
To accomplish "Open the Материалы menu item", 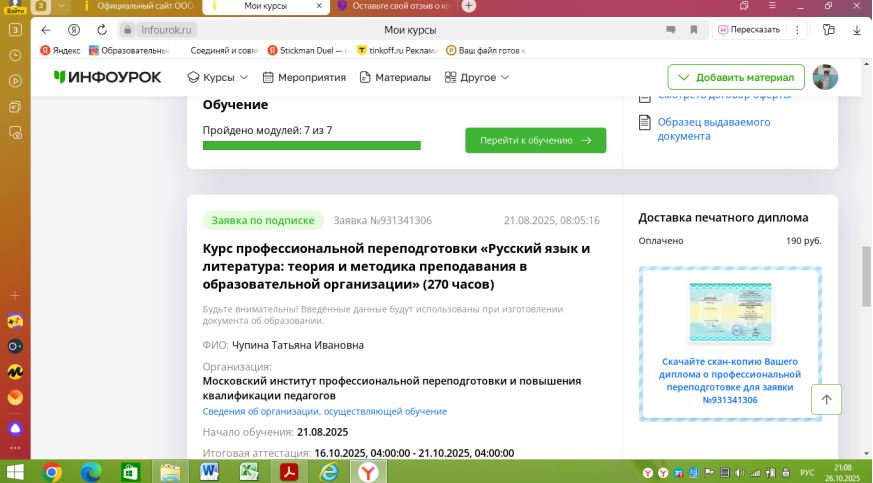I will [x=395, y=77].
